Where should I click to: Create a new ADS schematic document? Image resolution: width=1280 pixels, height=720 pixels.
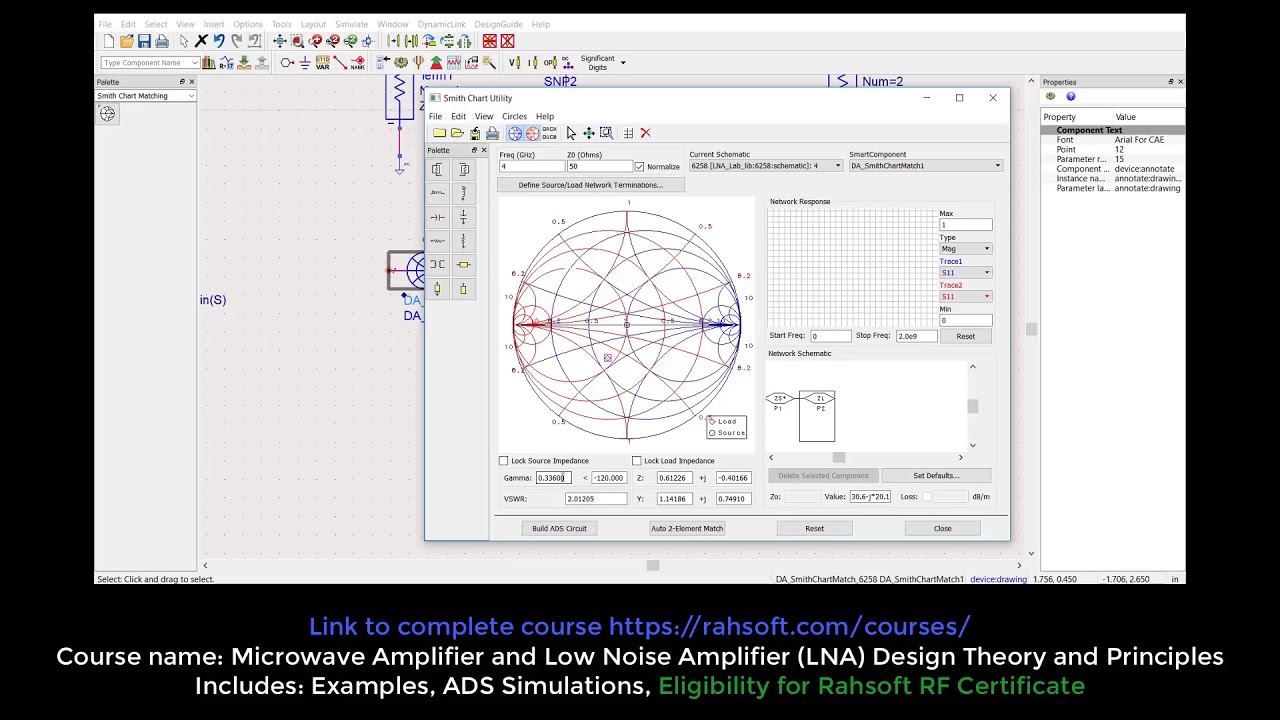pos(109,41)
